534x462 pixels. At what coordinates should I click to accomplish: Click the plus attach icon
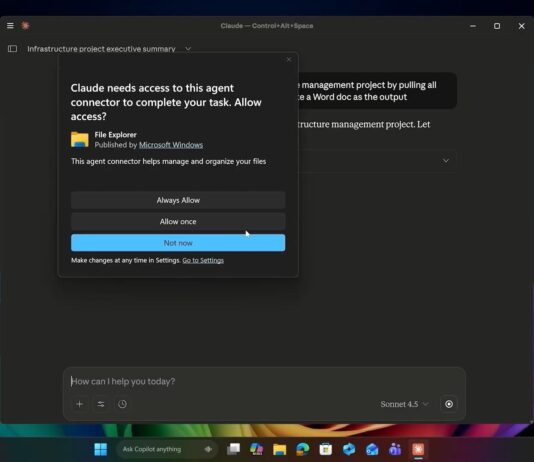(80, 404)
